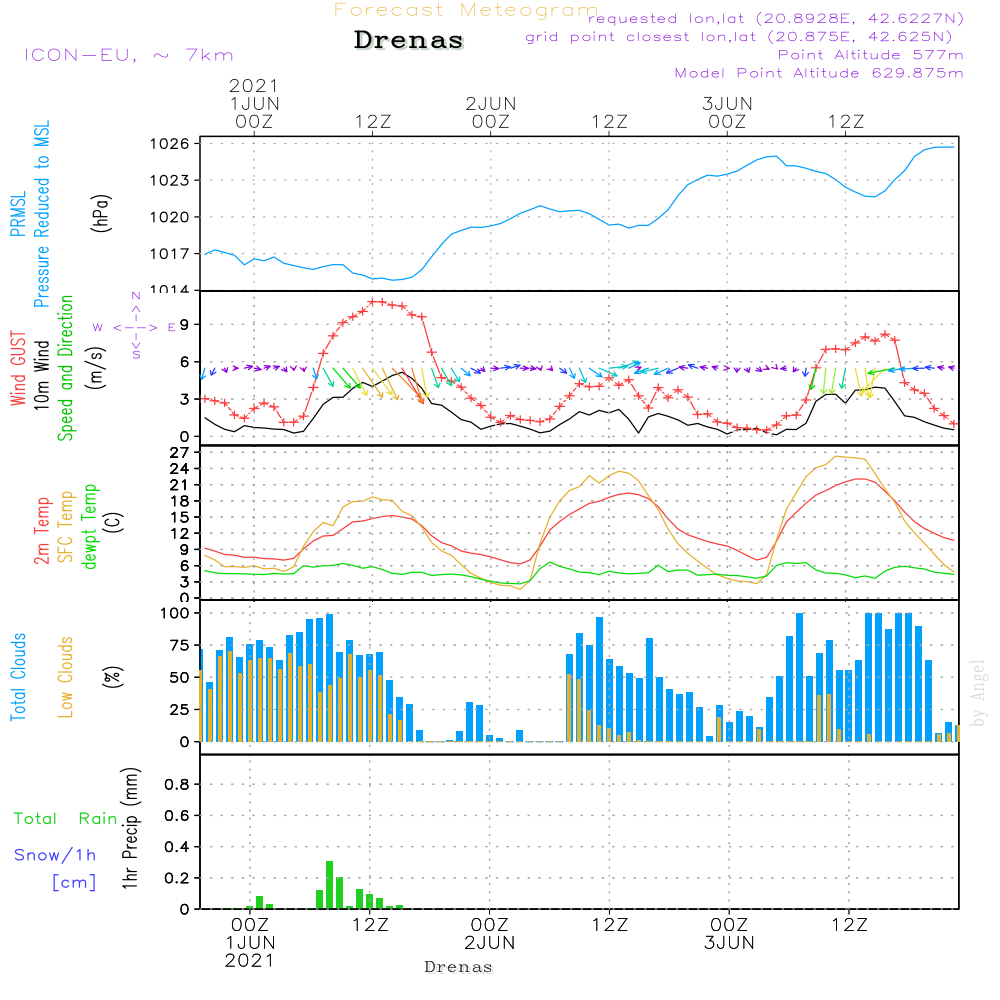
Task: Click the green 'Speed and Direction' label
Action: click(66, 368)
